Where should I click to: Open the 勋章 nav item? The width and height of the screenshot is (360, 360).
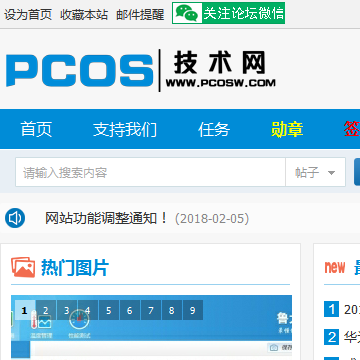(x=287, y=129)
